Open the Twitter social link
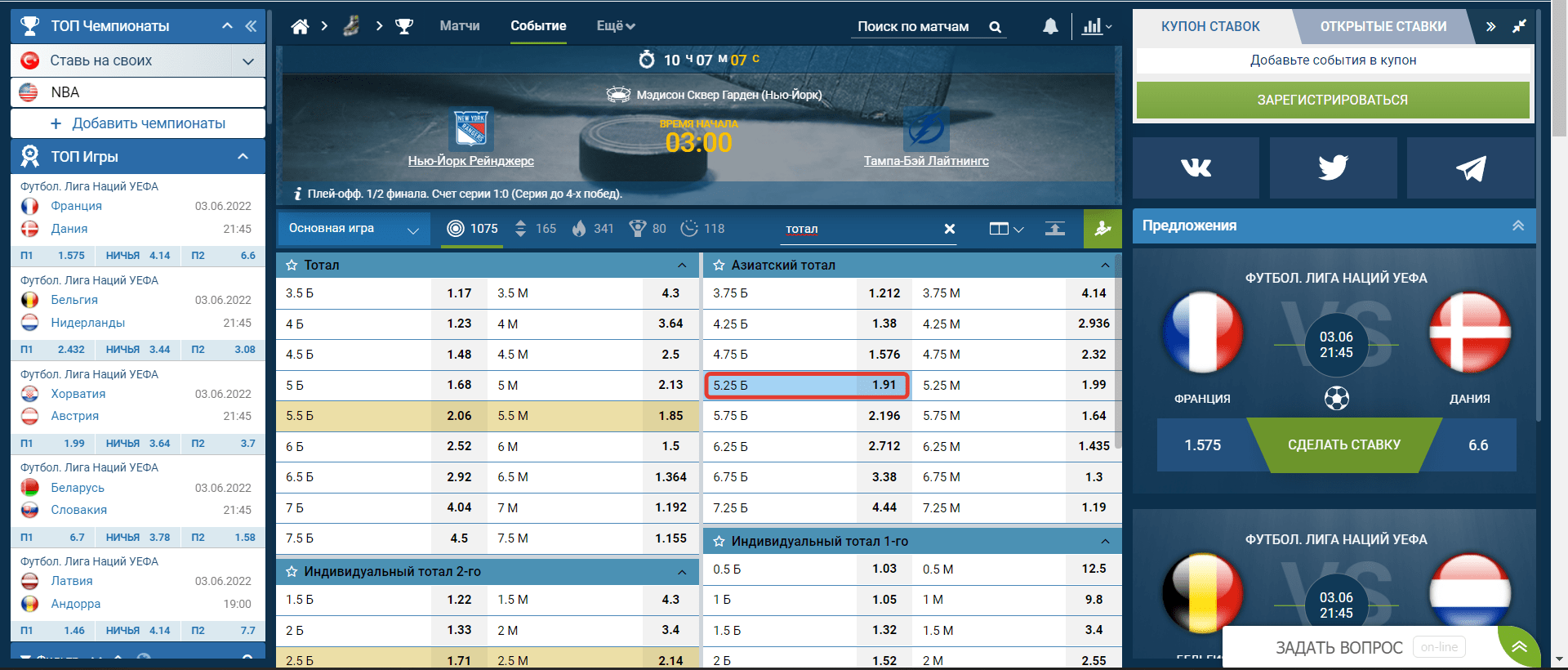1568x670 pixels. pos(1333,167)
